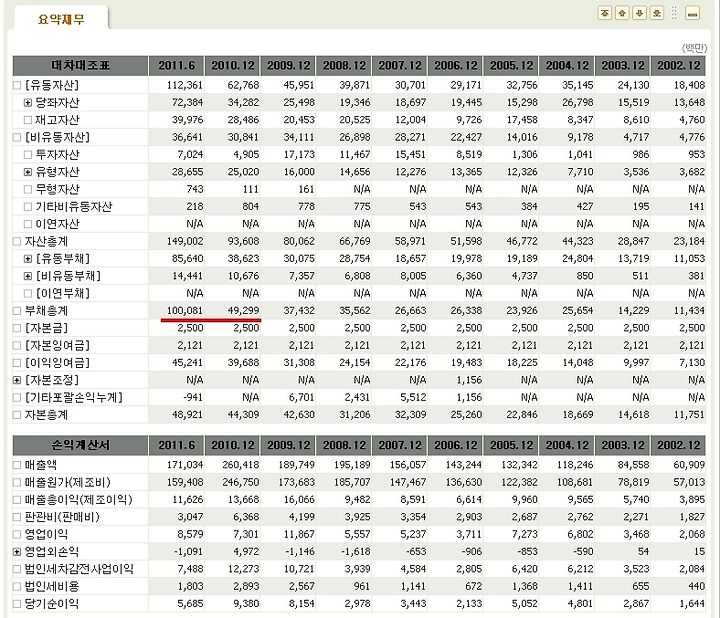
Task: Tick the [자본잉여금] checkbox
Action: coord(17,346)
